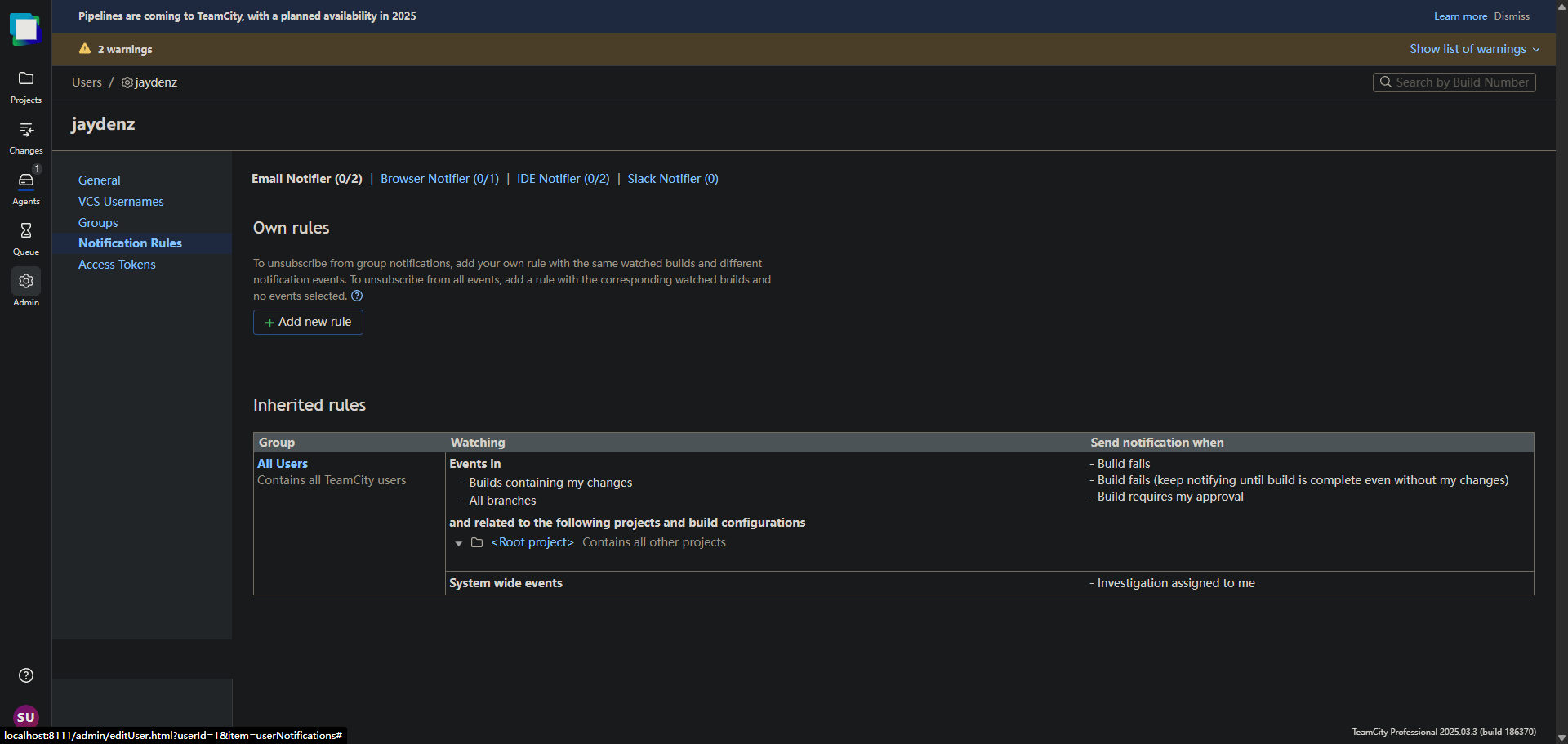This screenshot has height=744, width=1568.
Task: Click 'All branches' text
Action: 502,501
